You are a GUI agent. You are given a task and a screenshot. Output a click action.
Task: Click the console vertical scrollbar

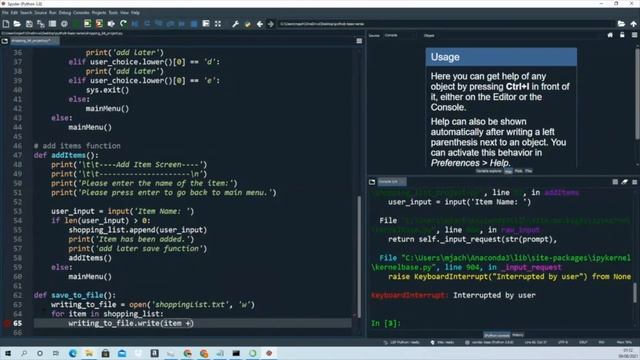(635, 292)
